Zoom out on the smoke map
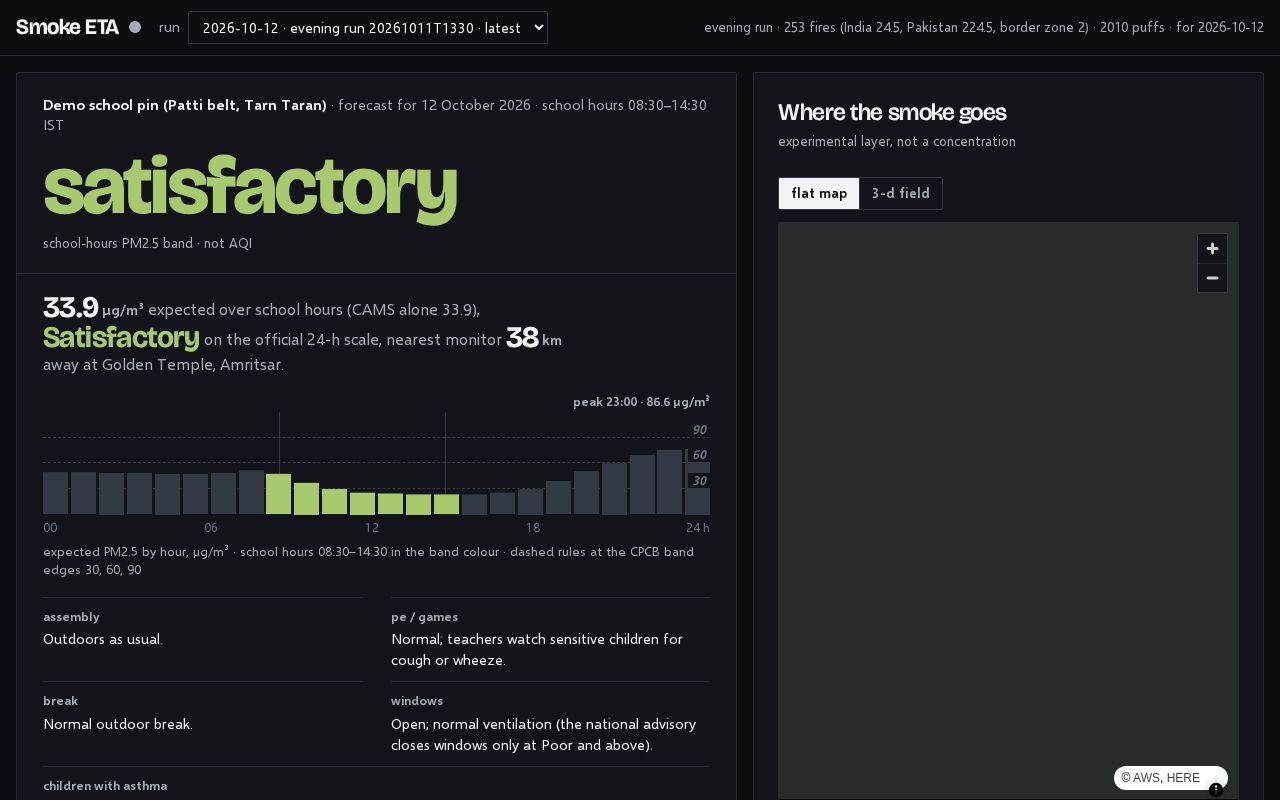This screenshot has width=1280, height=800. click(1212, 278)
